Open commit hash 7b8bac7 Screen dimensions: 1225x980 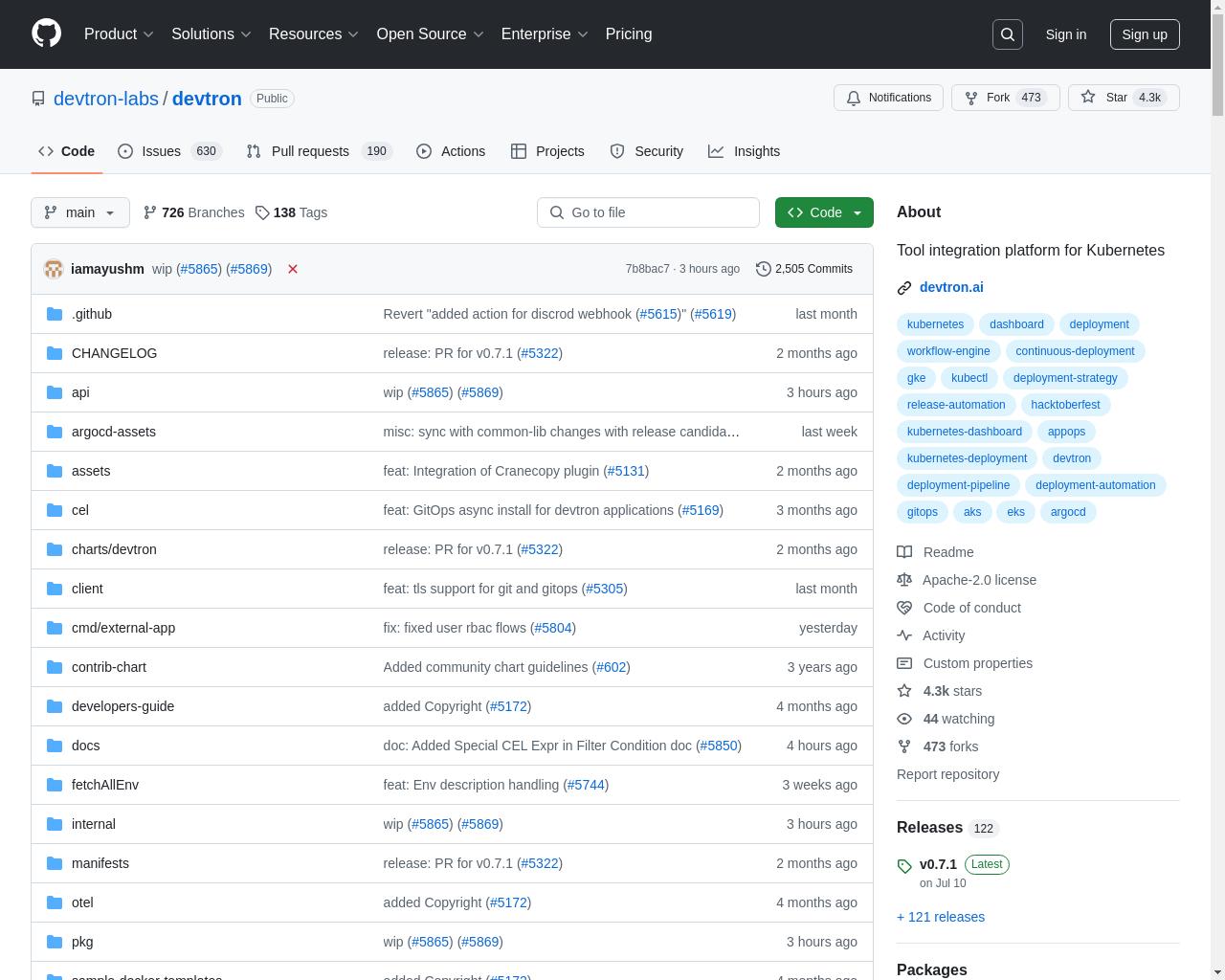(x=648, y=269)
